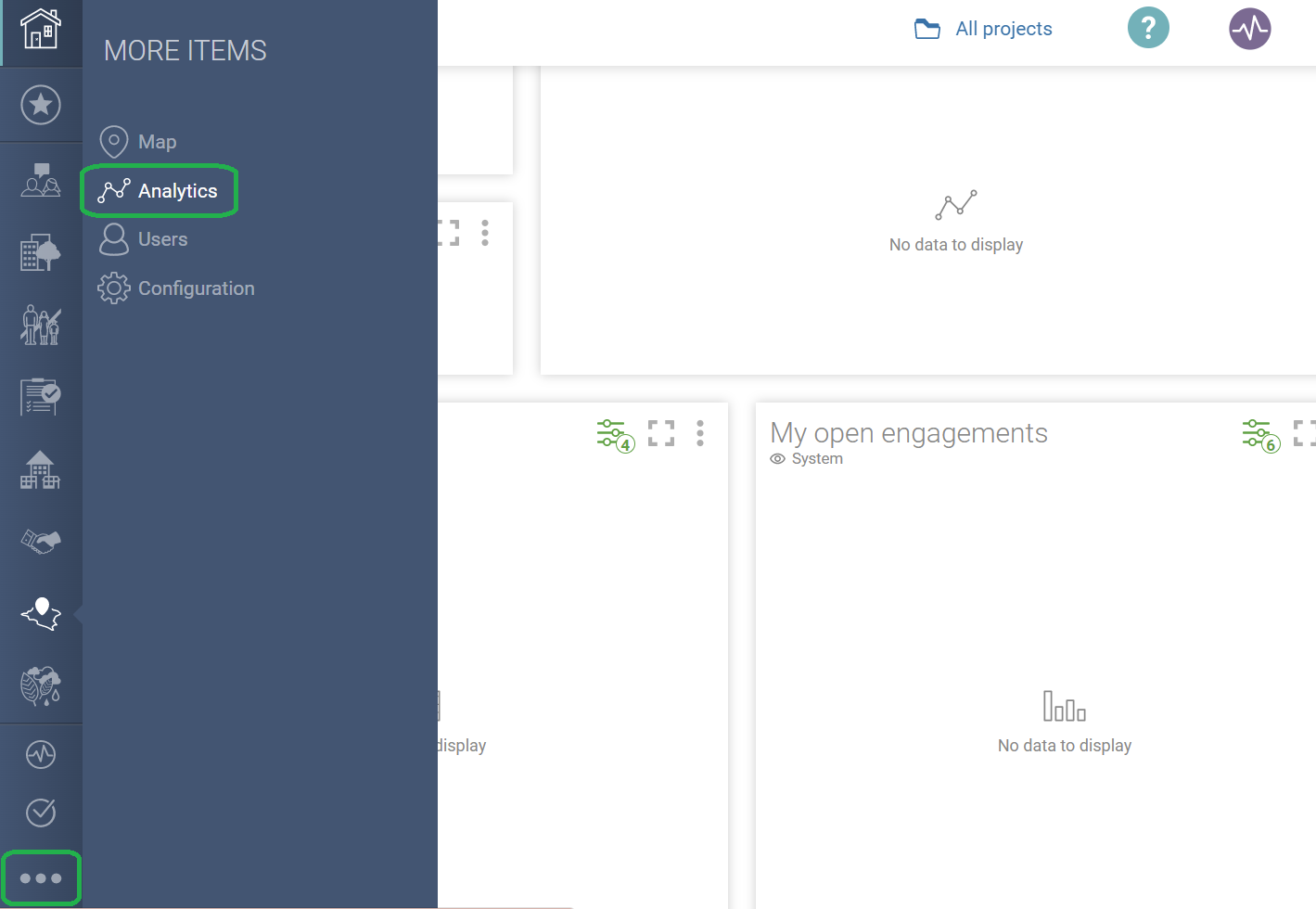Select Map in More Items
1316x909 pixels.
point(138,142)
